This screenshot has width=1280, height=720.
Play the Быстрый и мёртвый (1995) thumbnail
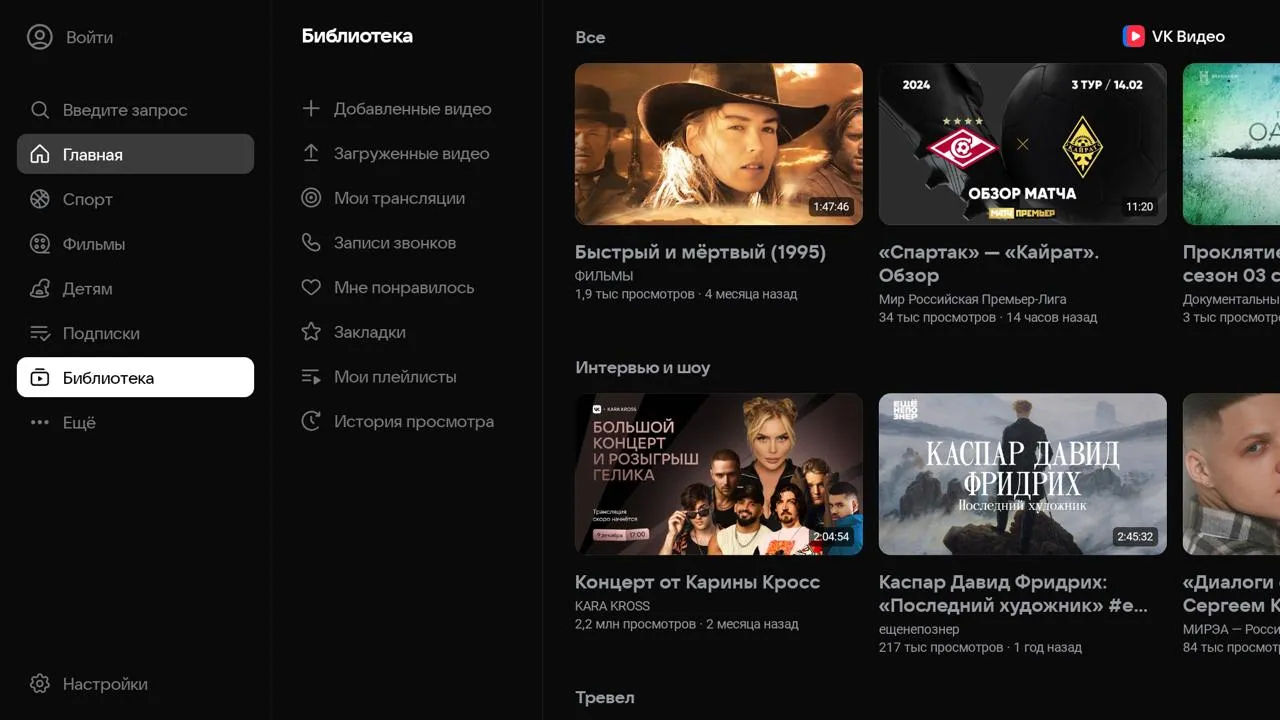tap(719, 144)
